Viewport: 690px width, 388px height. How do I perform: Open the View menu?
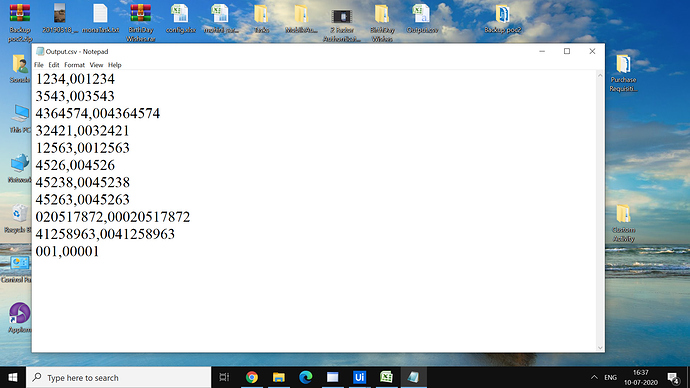tap(96, 65)
